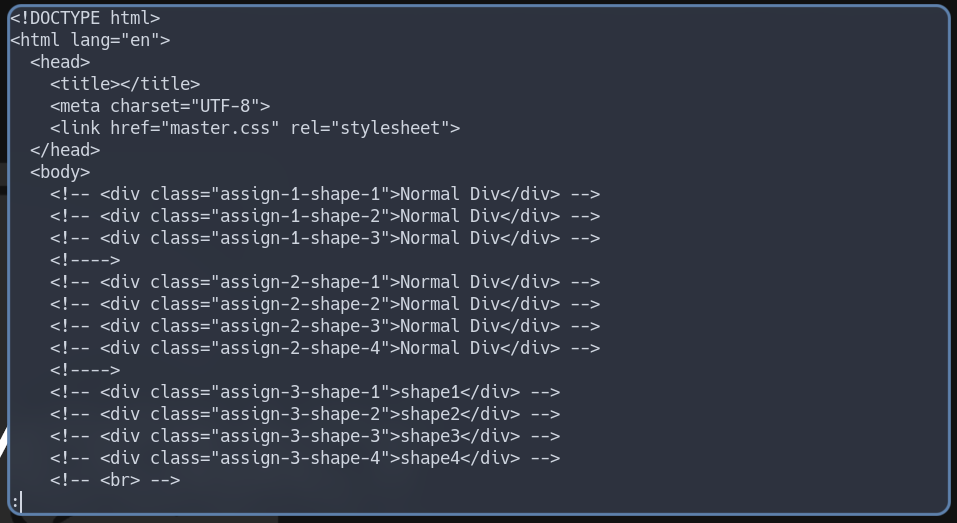
Task: Click the commented-out br tag line
Action: pyautogui.click(x=115, y=480)
